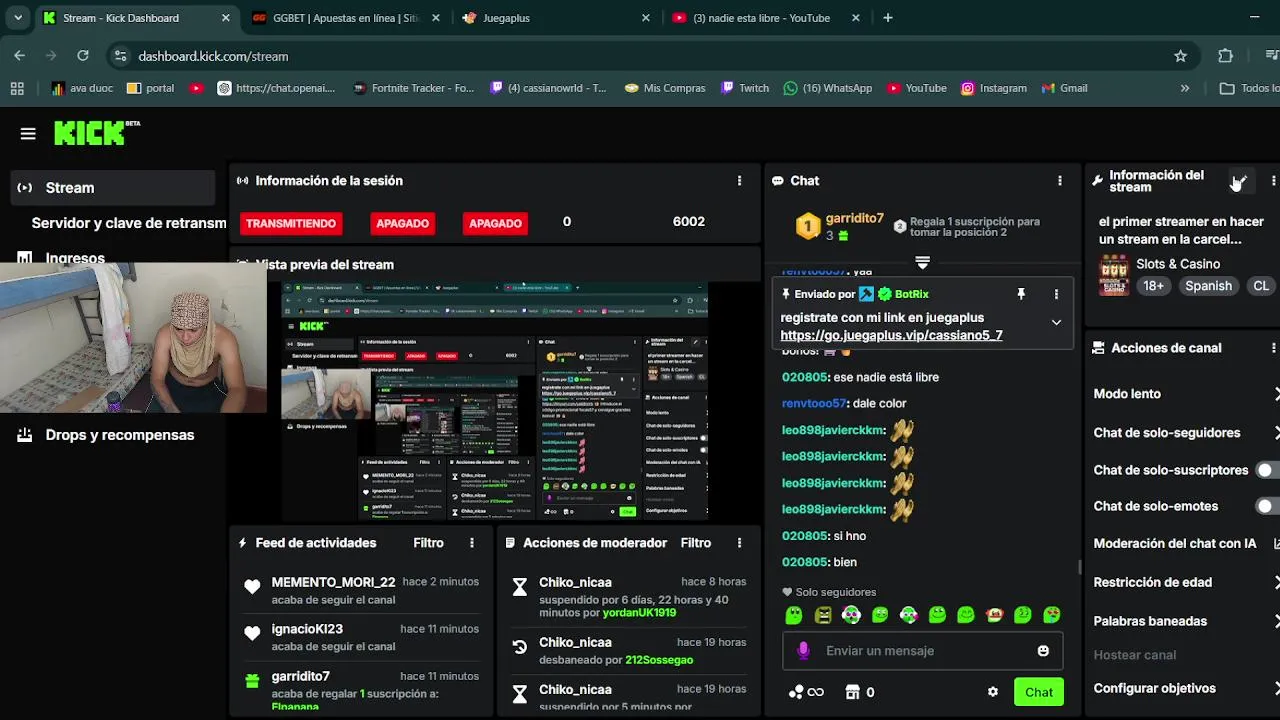Click the dashboard.kick.com address bar
Viewport: 1280px width, 720px height.
(x=640, y=56)
